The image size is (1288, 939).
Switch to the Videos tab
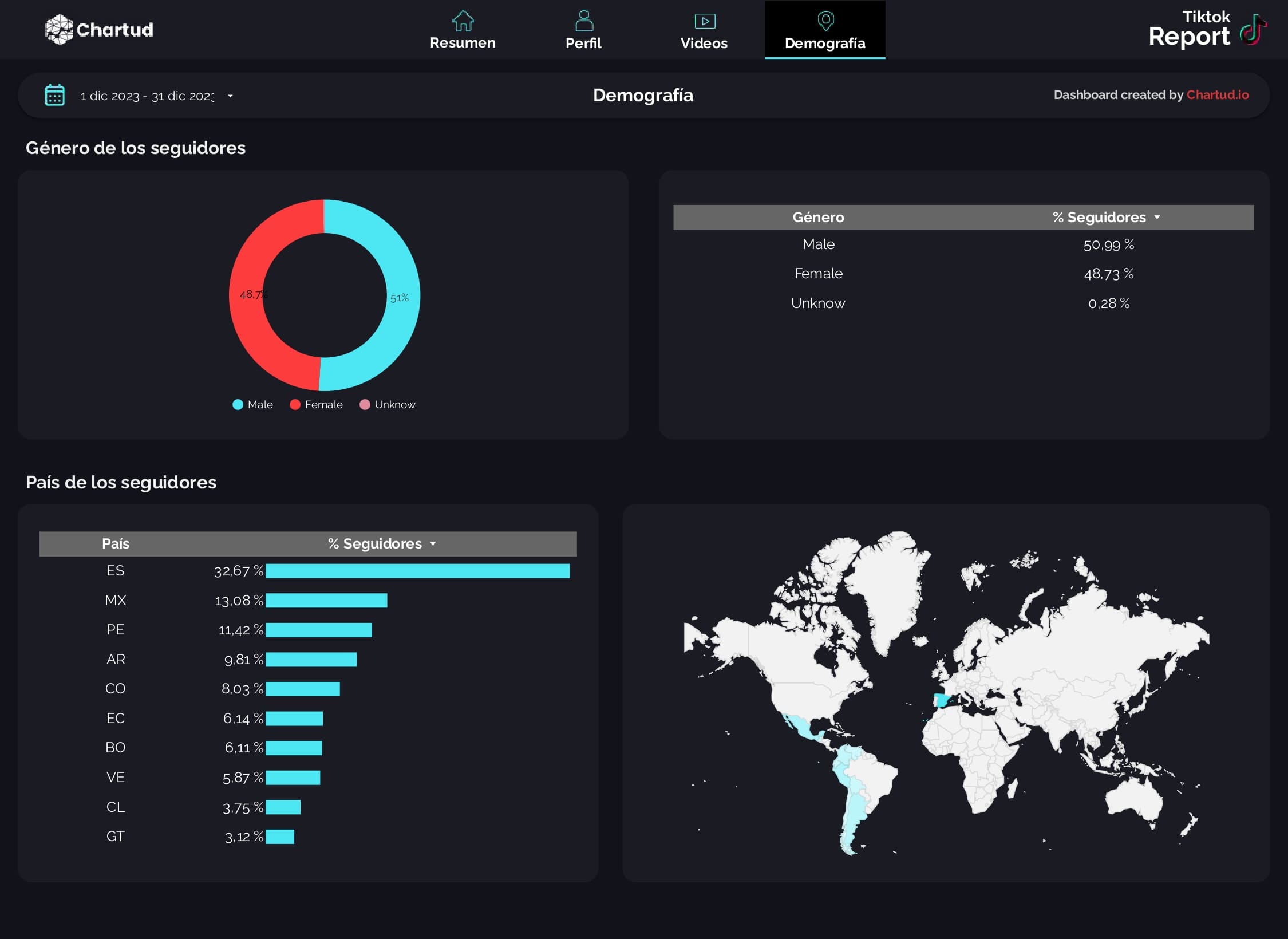coord(704,43)
